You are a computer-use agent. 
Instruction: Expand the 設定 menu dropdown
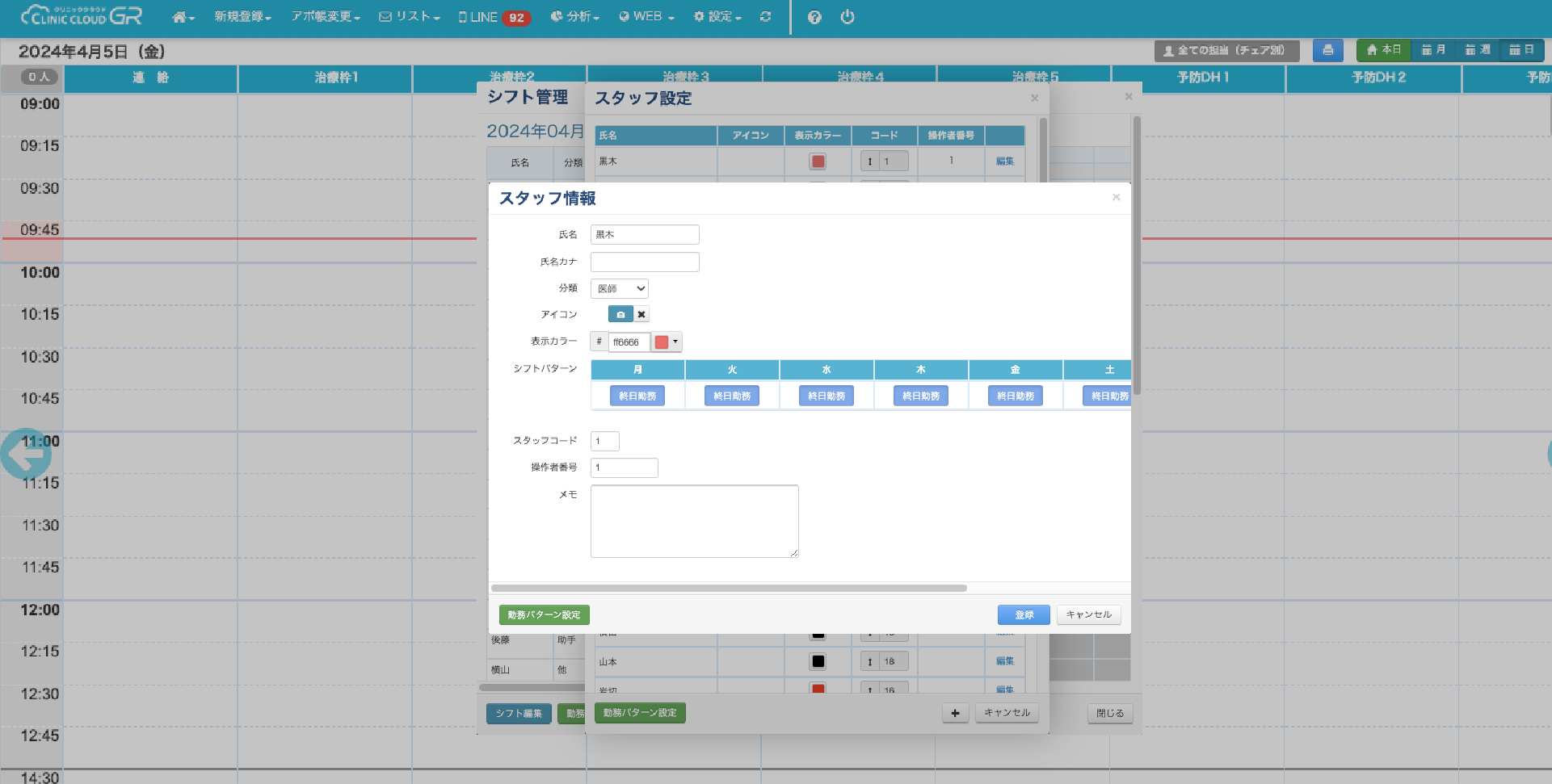tap(717, 17)
